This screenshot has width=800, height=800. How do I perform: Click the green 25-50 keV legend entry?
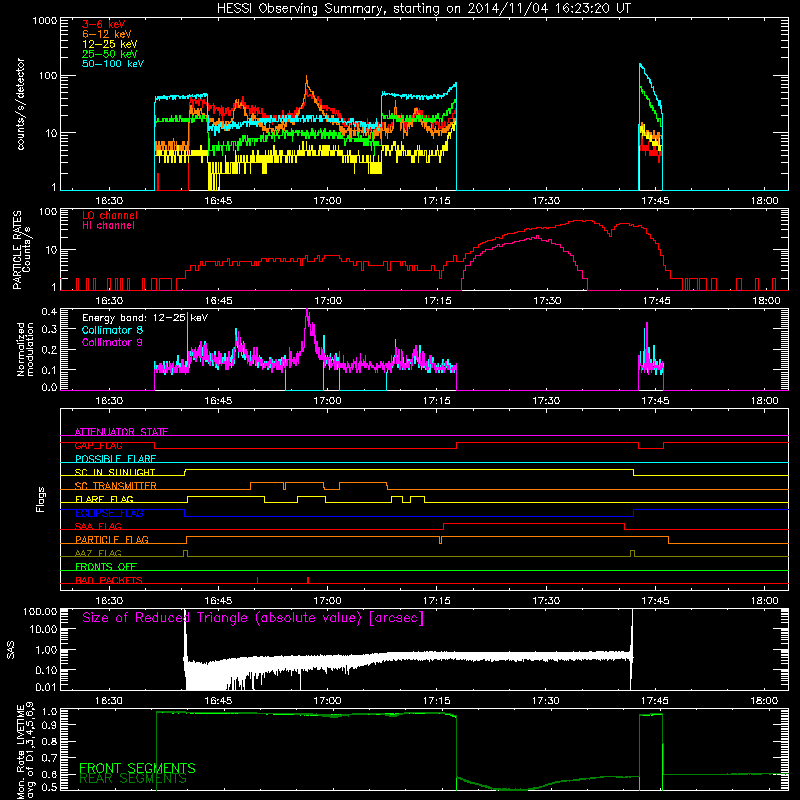tap(110, 54)
